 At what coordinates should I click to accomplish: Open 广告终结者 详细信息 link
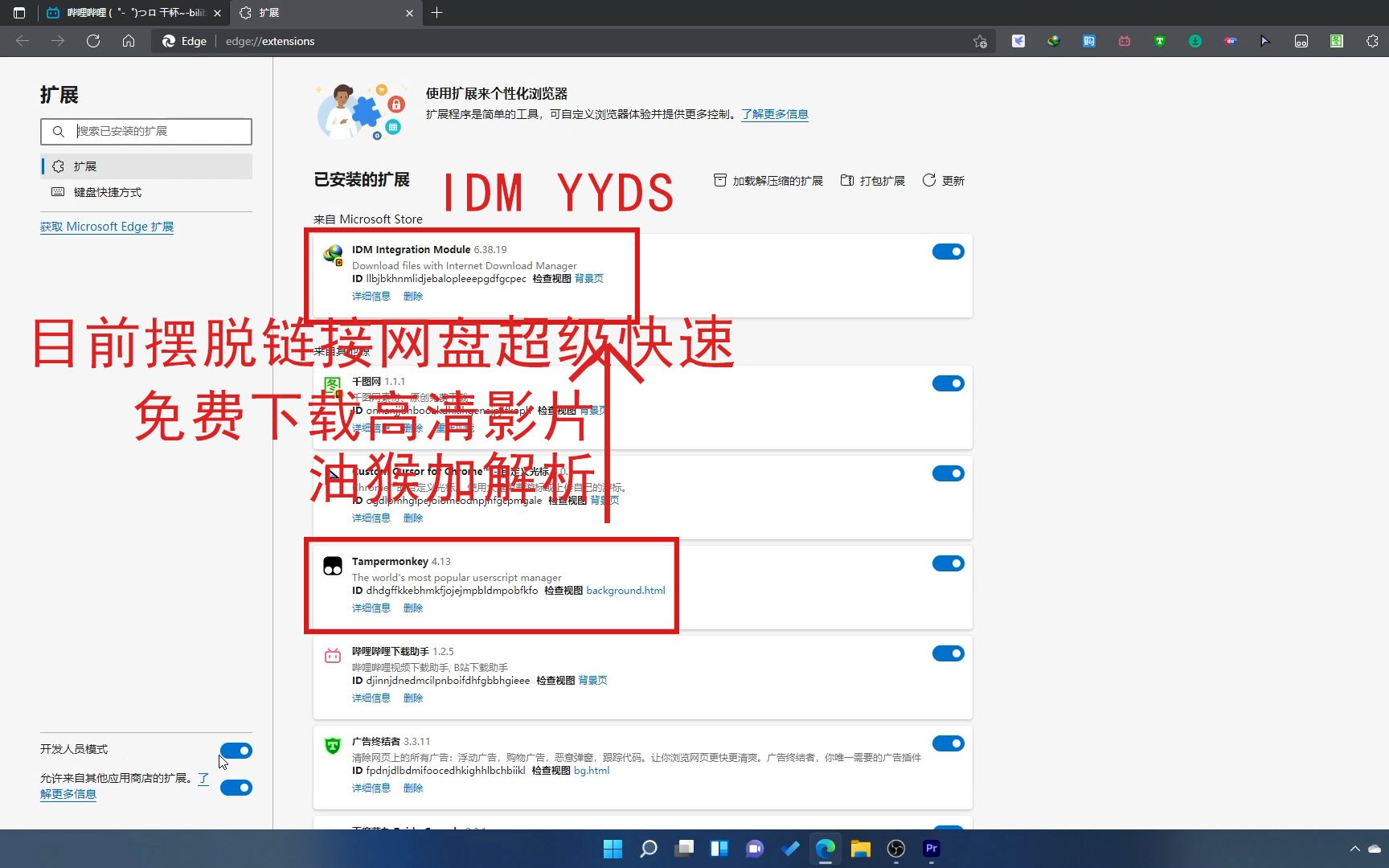(371, 788)
